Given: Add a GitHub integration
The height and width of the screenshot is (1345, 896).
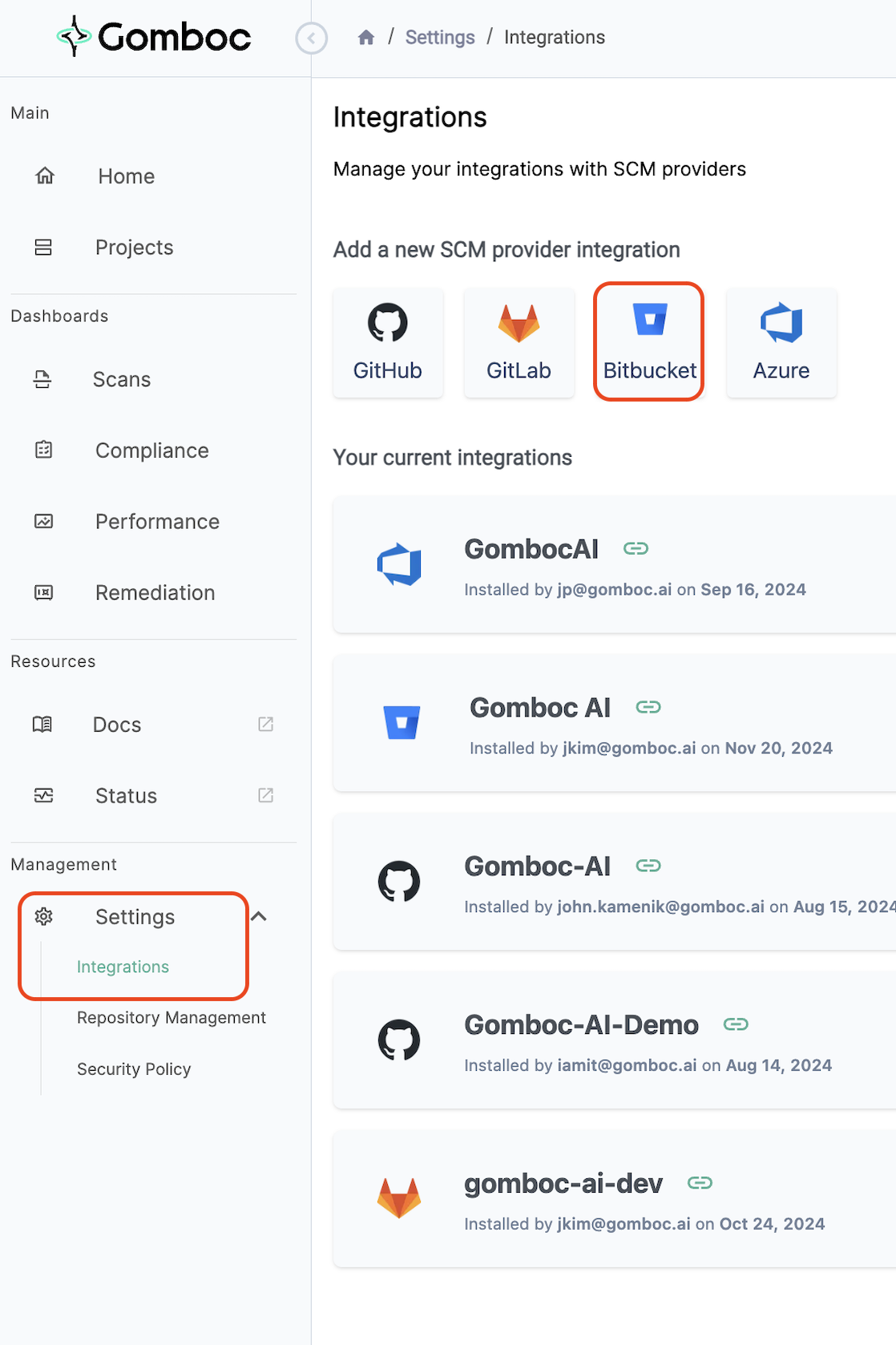Looking at the screenshot, I should click(x=388, y=342).
